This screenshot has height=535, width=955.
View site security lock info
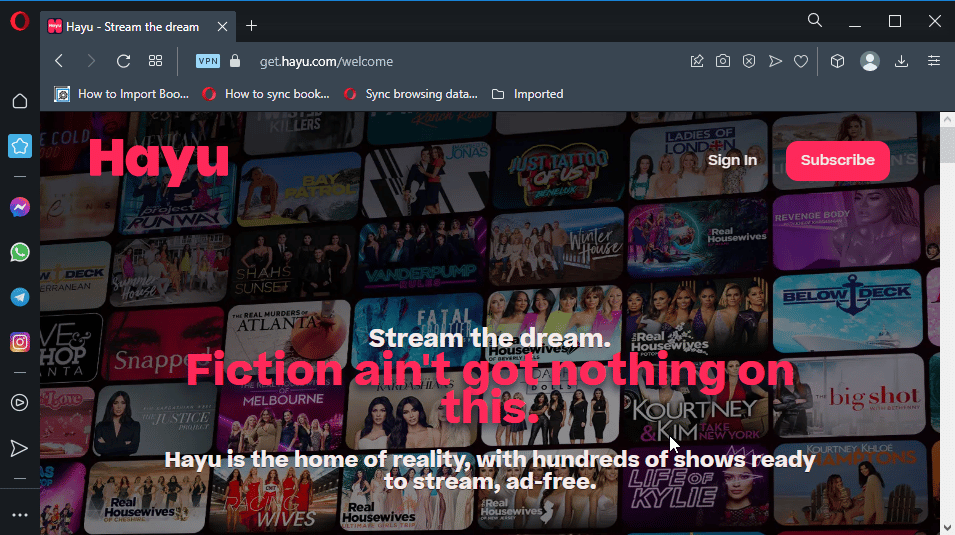[x=235, y=61]
